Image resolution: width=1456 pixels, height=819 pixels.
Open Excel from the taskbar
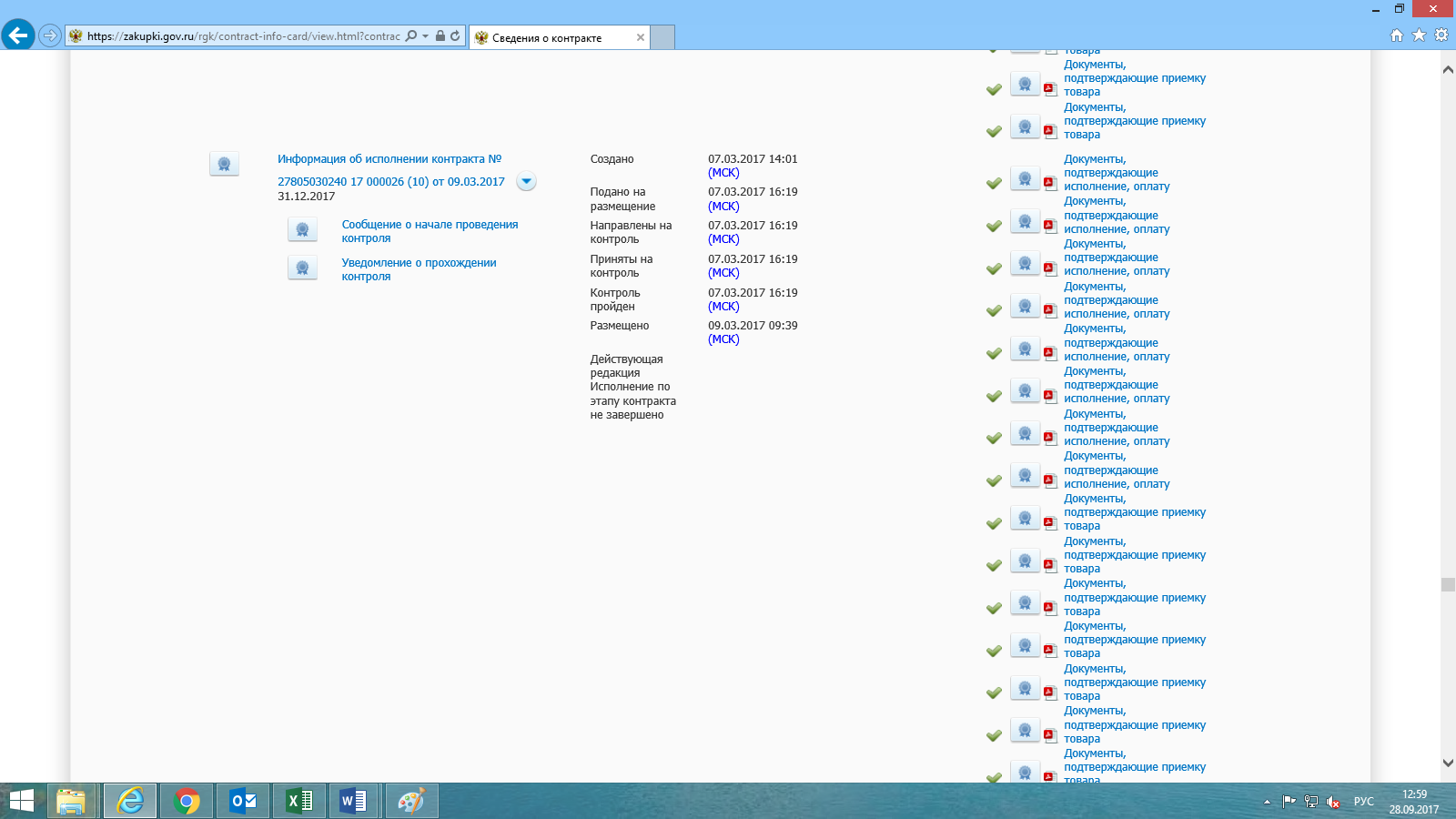pyautogui.click(x=299, y=801)
